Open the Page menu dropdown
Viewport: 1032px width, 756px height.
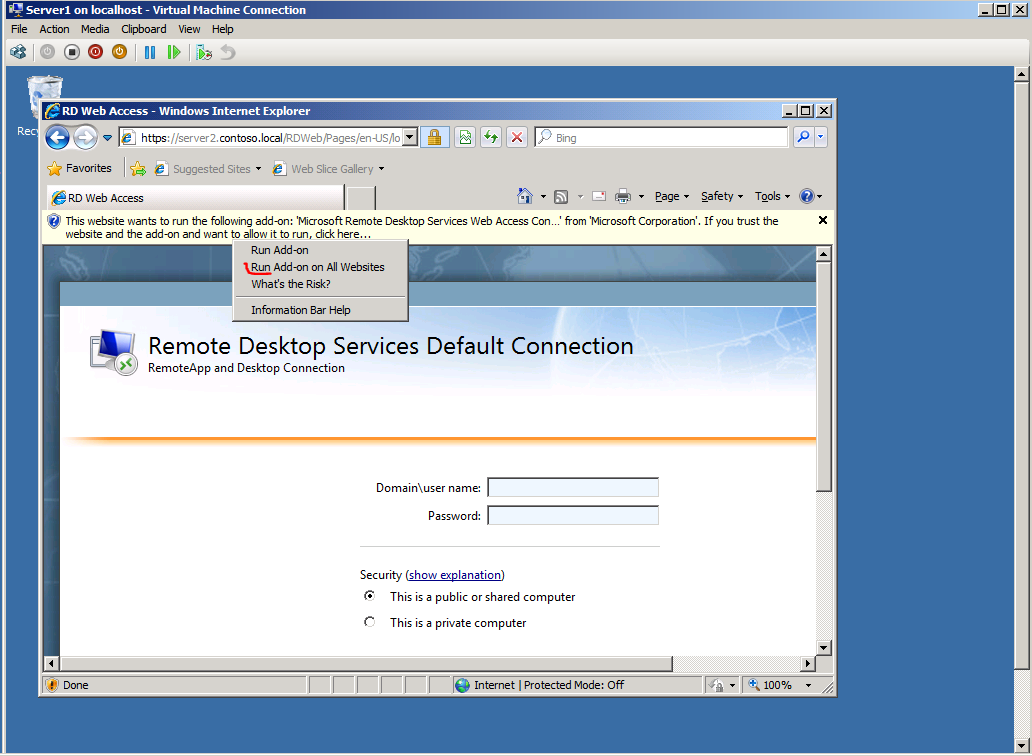[672, 196]
